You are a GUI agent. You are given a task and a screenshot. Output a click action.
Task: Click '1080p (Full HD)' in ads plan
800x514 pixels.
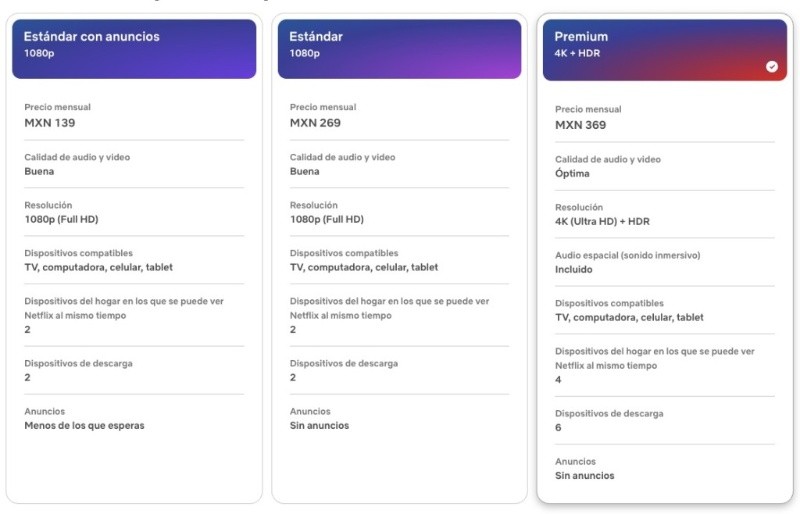(61, 219)
